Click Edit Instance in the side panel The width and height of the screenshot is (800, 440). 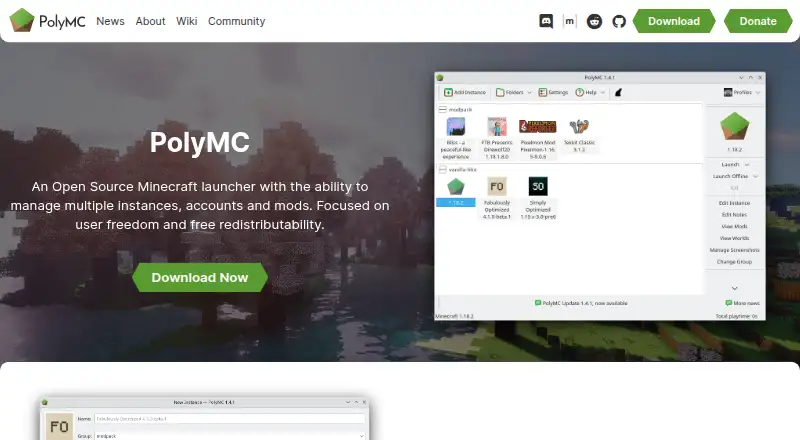[x=735, y=203]
